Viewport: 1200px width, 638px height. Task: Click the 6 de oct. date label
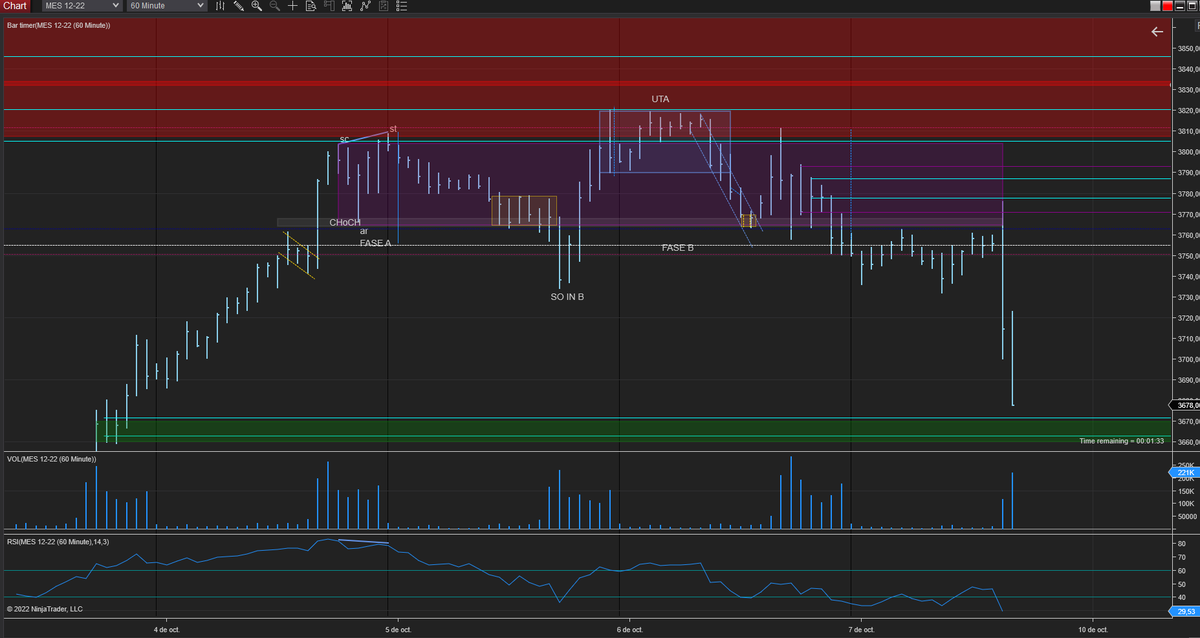(x=630, y=630)
